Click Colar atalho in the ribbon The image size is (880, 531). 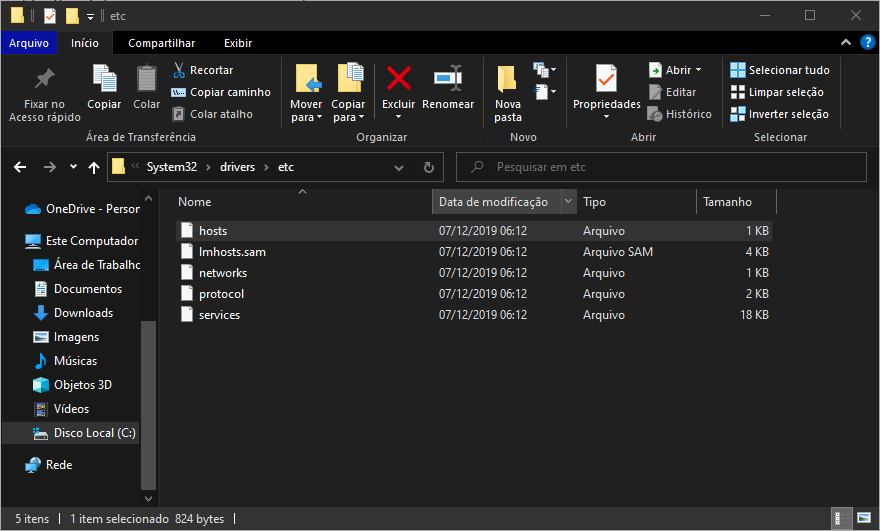(212, 114)
